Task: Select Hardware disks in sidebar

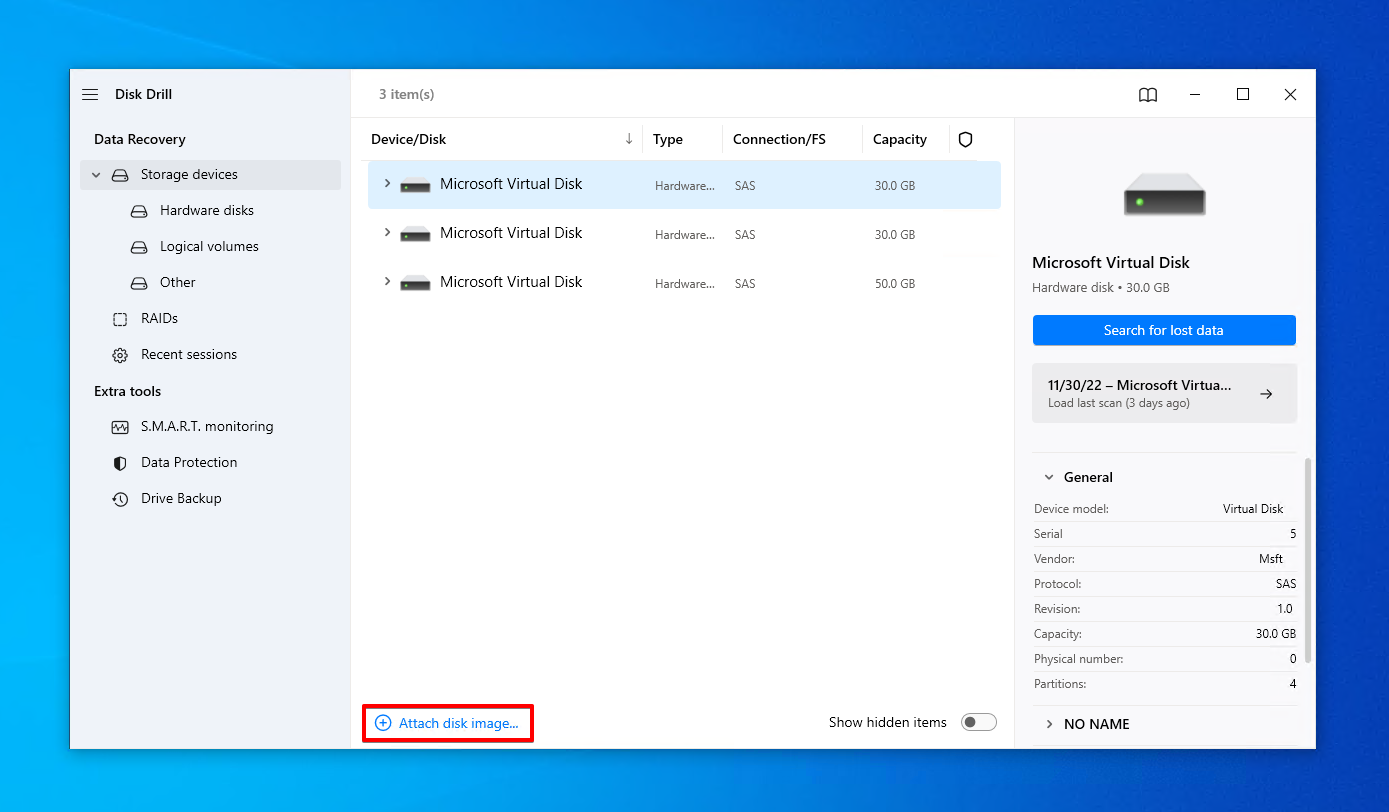Action: 206,210
